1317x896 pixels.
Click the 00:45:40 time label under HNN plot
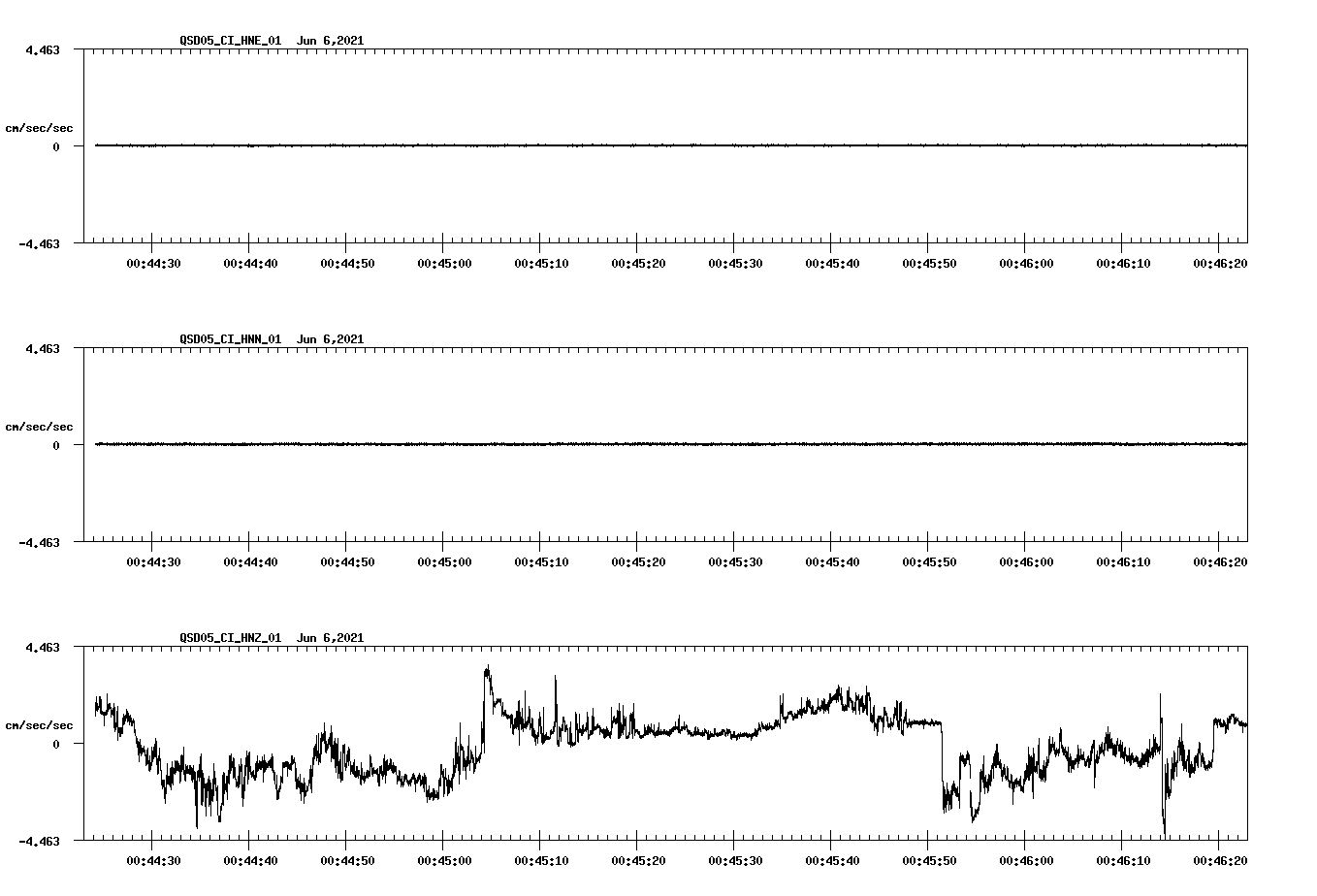[832, 562]
